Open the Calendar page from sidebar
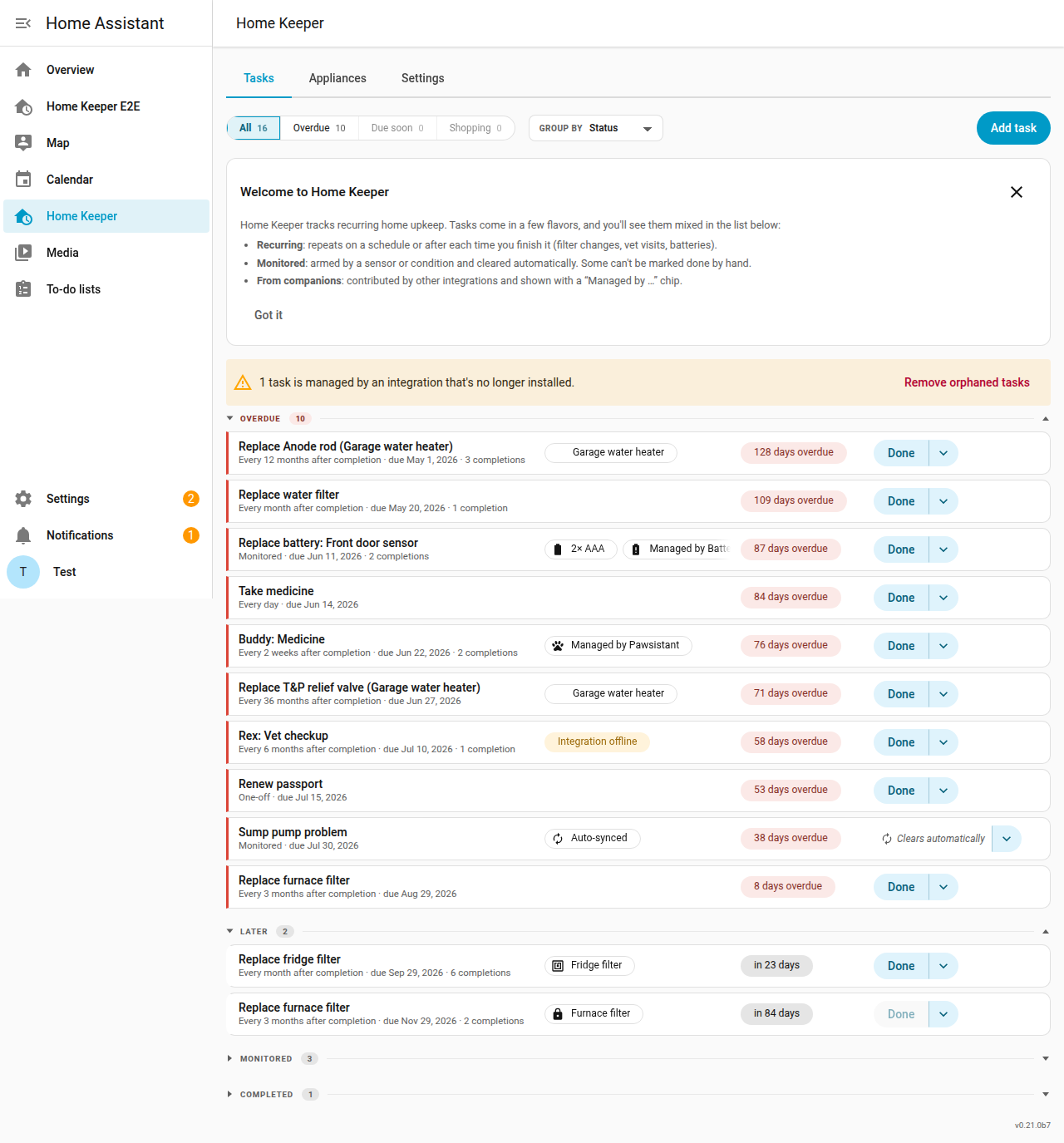1064x1143 pixels. click(x=106, y=180)
